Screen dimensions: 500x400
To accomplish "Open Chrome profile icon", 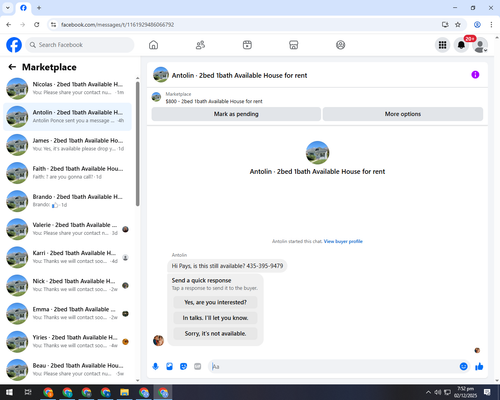I will [x=477, y=25].
